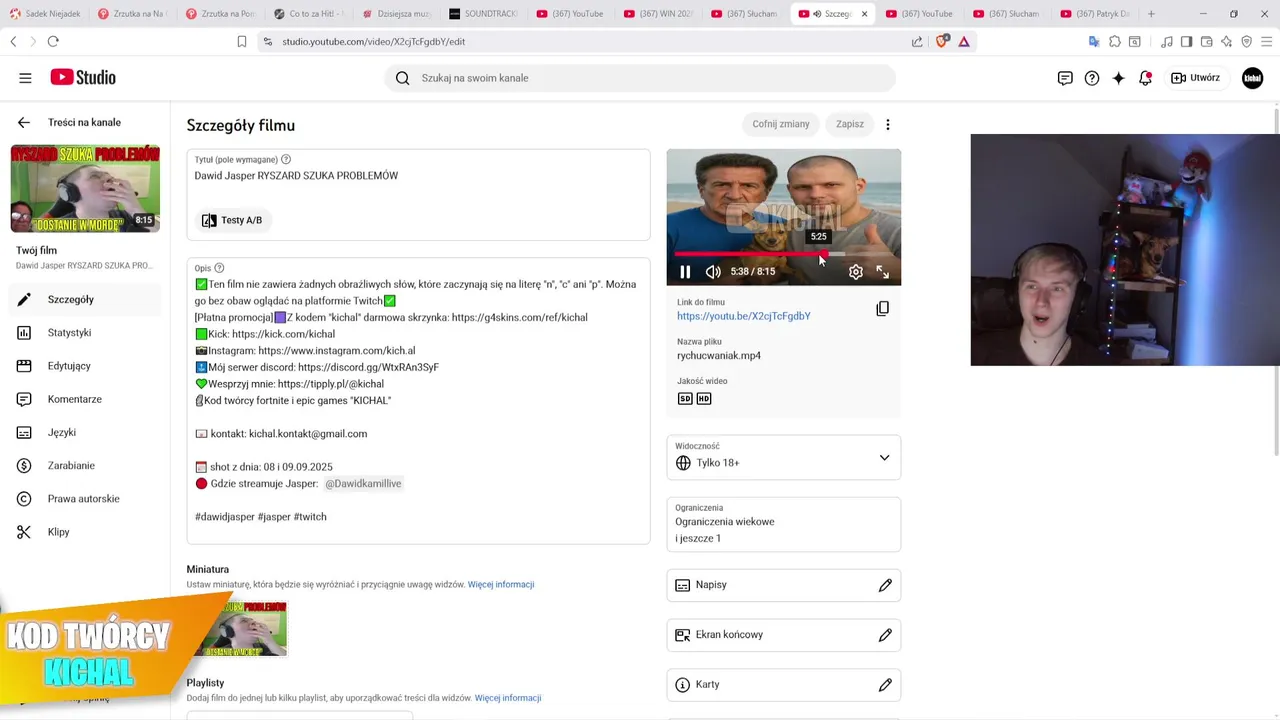Switch to the SOUNDTRACK browser tab
This screenshot has height=720, width=1280.
pyautogui.click(x=484, y=14)
